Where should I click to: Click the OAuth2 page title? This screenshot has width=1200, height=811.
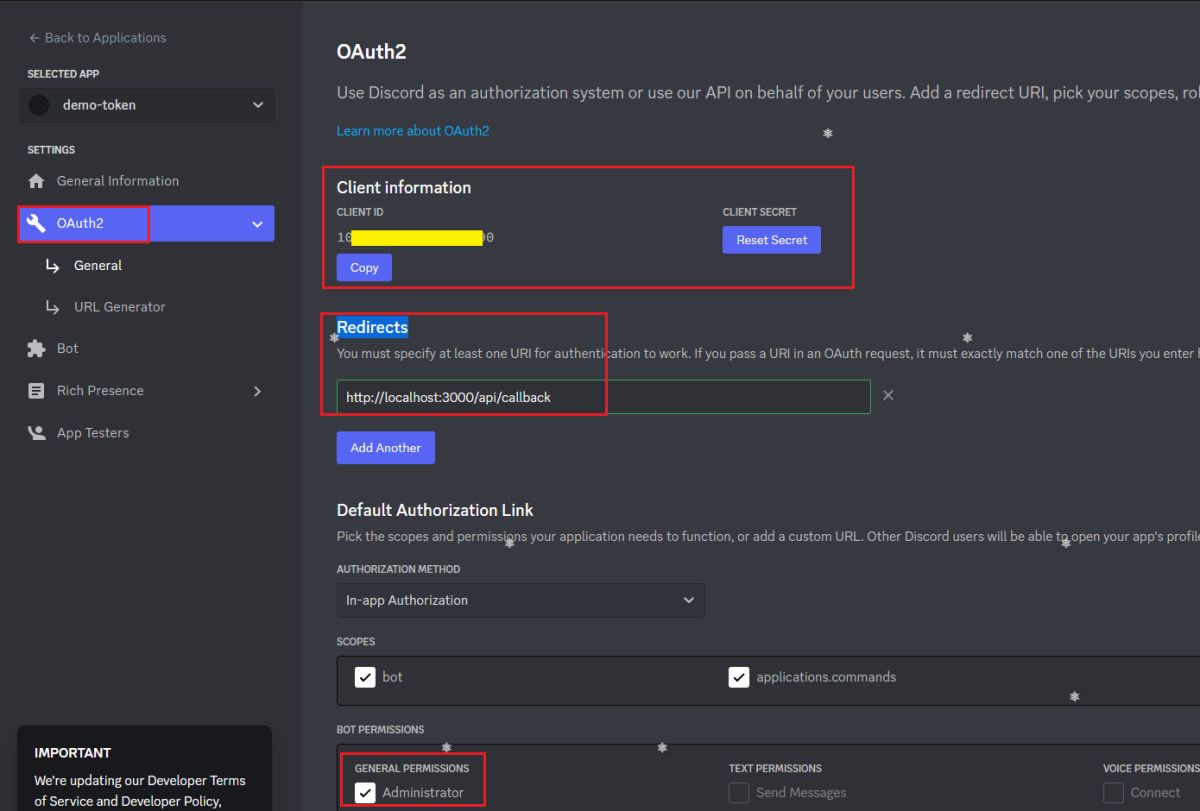(371, 52)
